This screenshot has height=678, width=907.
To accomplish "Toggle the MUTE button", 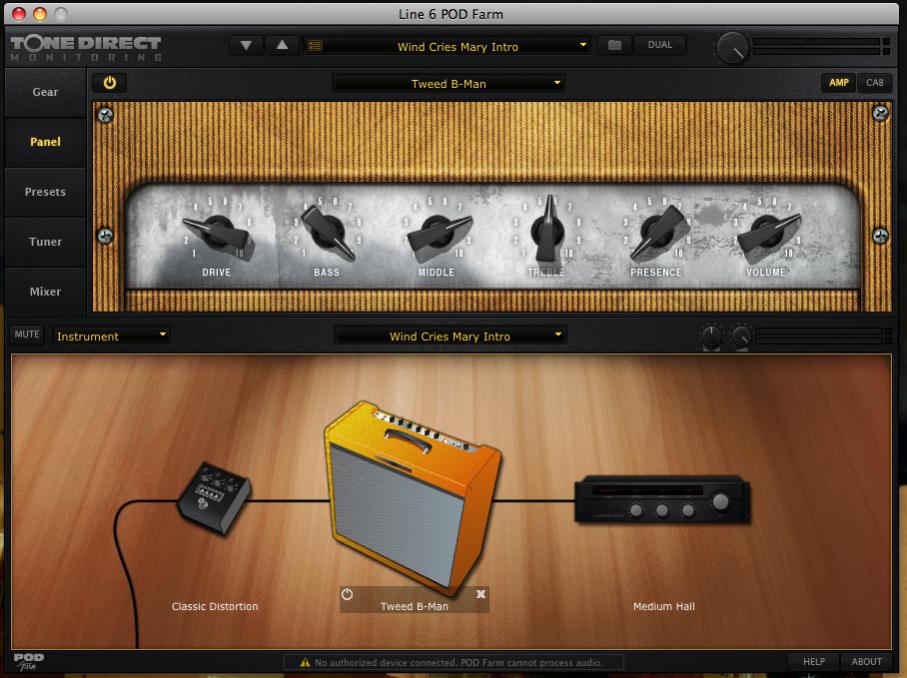I will click(x=27, y=334).
